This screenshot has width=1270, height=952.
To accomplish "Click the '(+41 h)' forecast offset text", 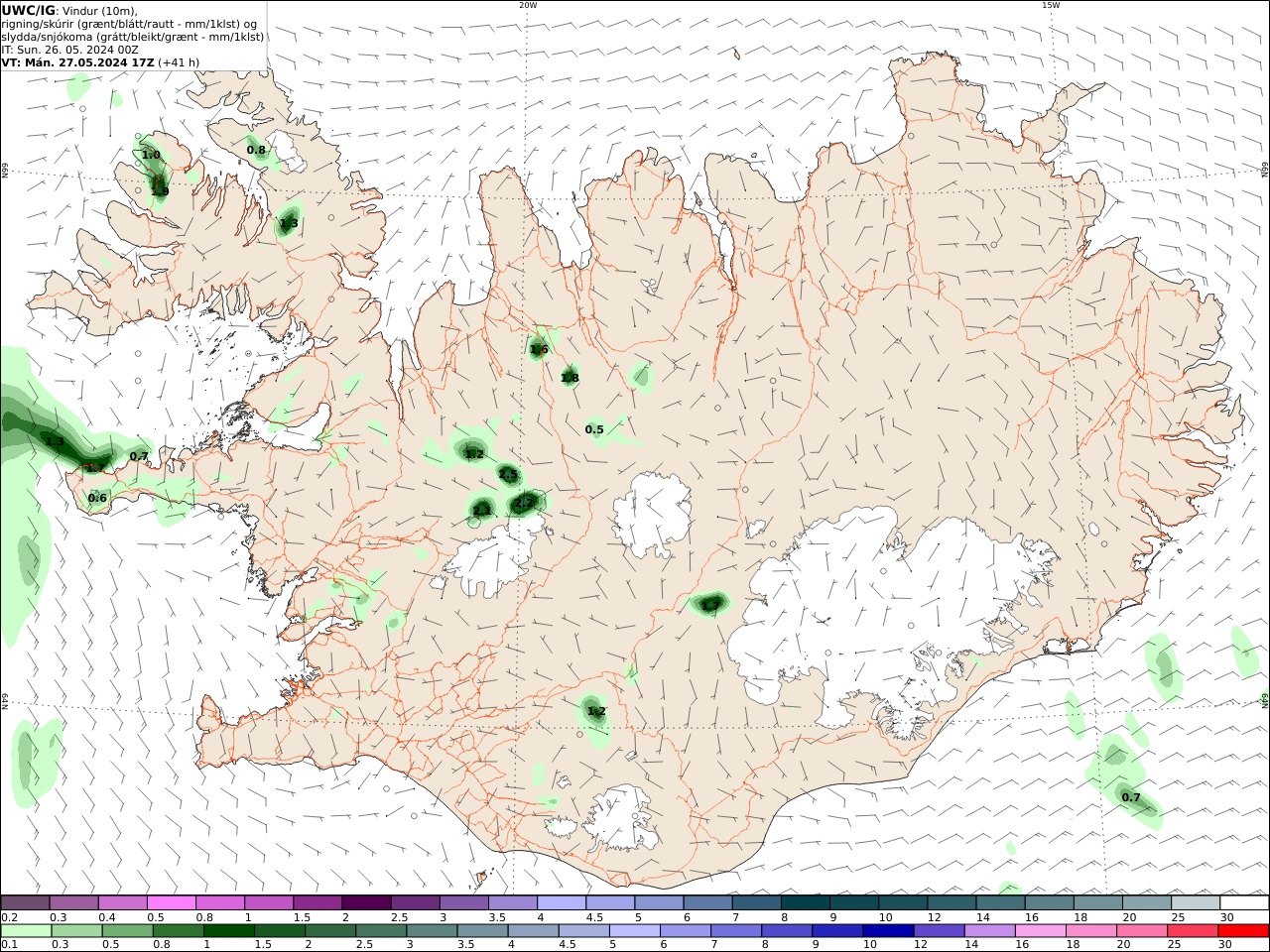I will (x=179, y=62).
